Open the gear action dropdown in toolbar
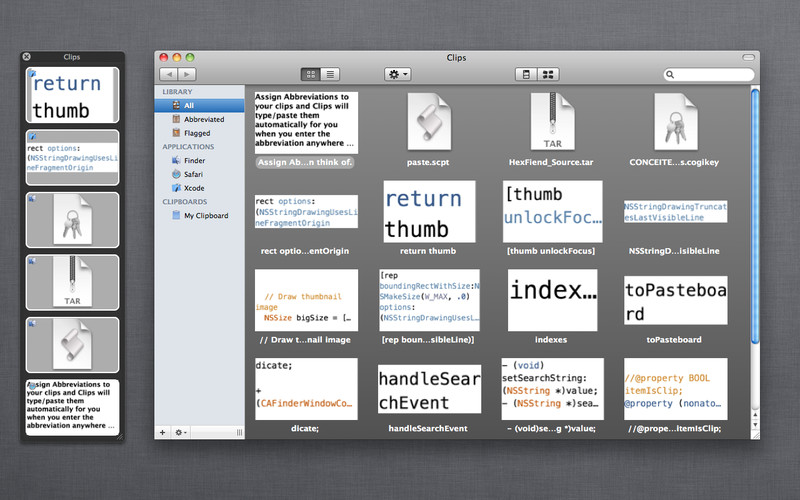This screenshot has width=800, height=500. (x=398, y=74)
